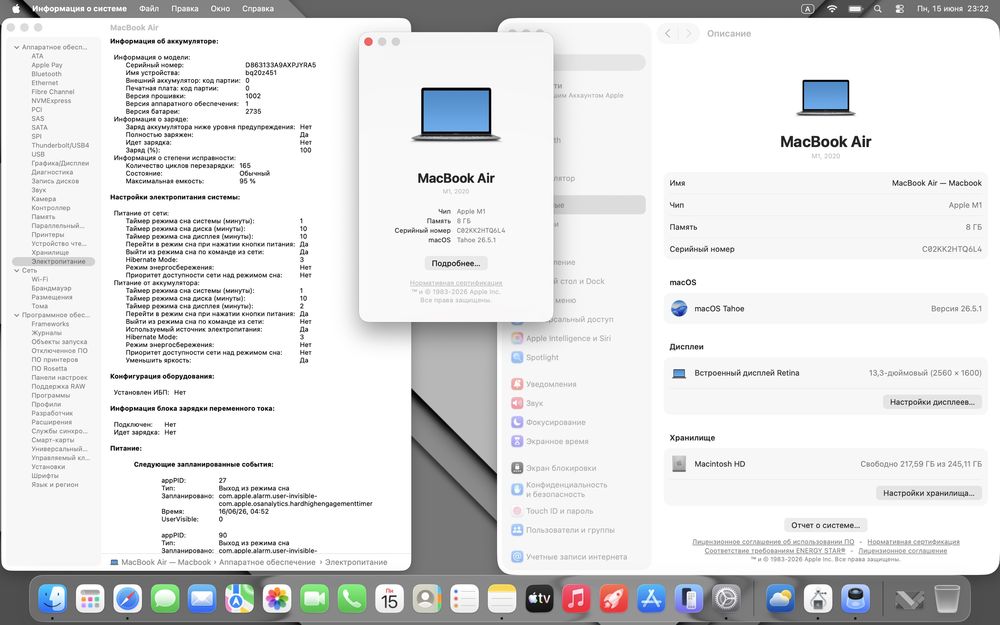Select Bluetooth in System Information sidebar

(47, 74)
